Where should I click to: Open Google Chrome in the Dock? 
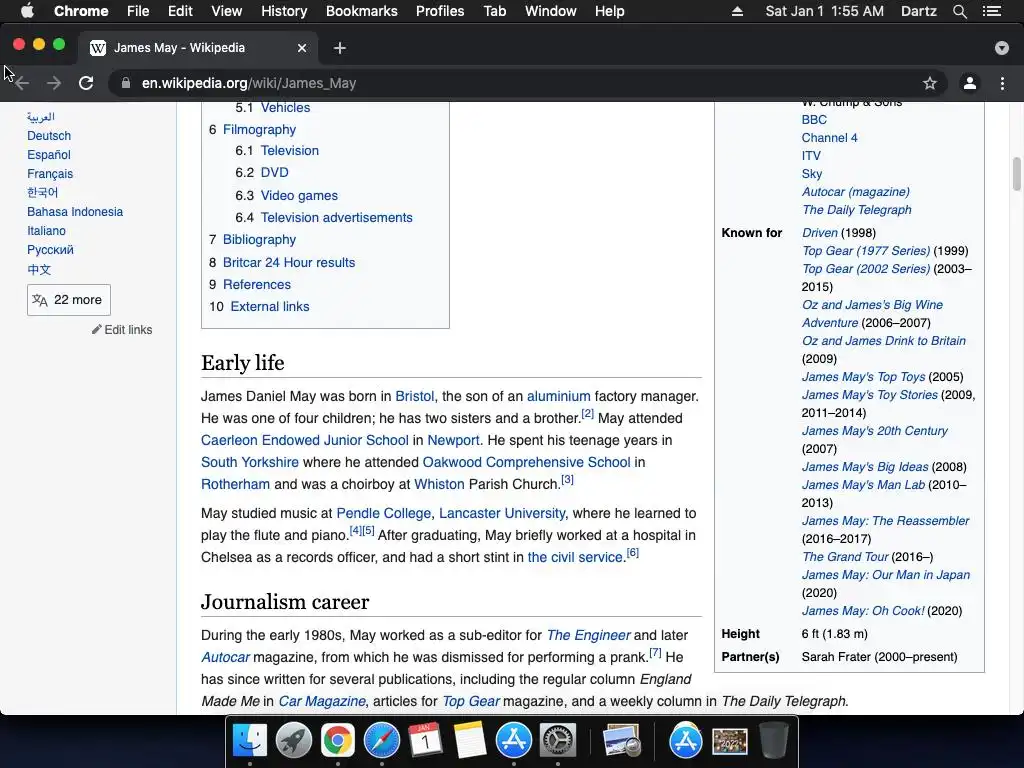coord(338,740)
